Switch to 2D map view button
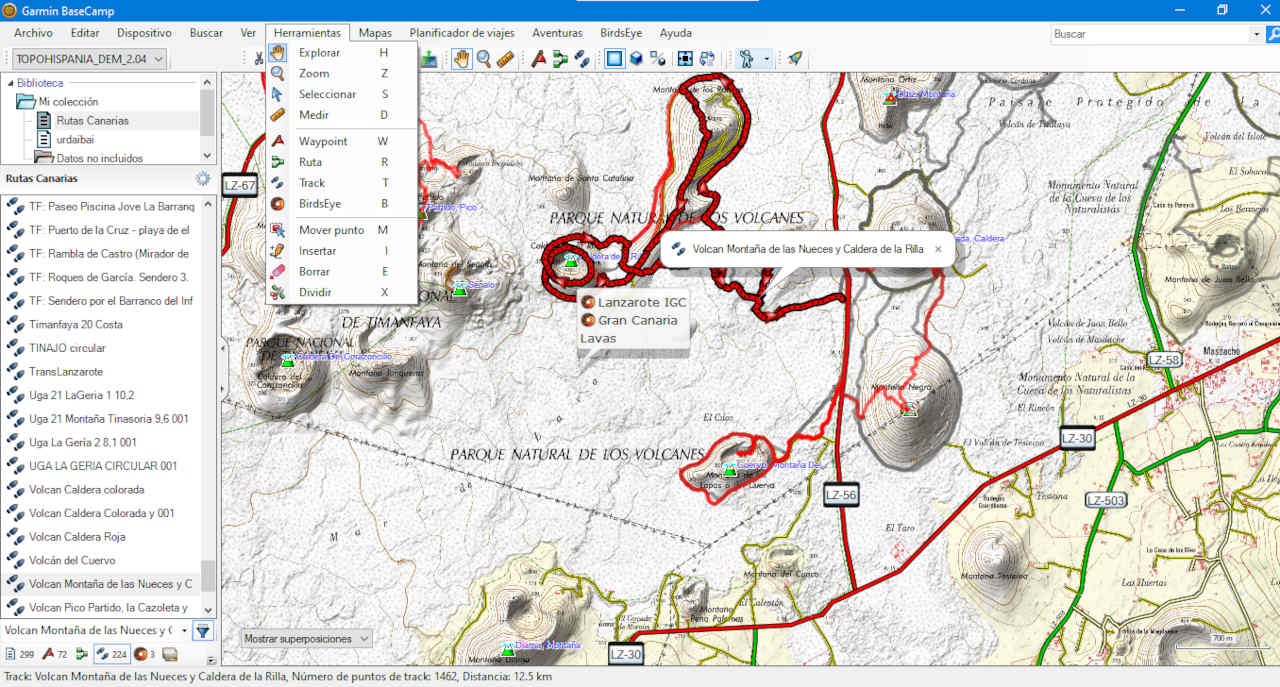The height and width of the screenshot is (687, 1280). coord(614,59)
